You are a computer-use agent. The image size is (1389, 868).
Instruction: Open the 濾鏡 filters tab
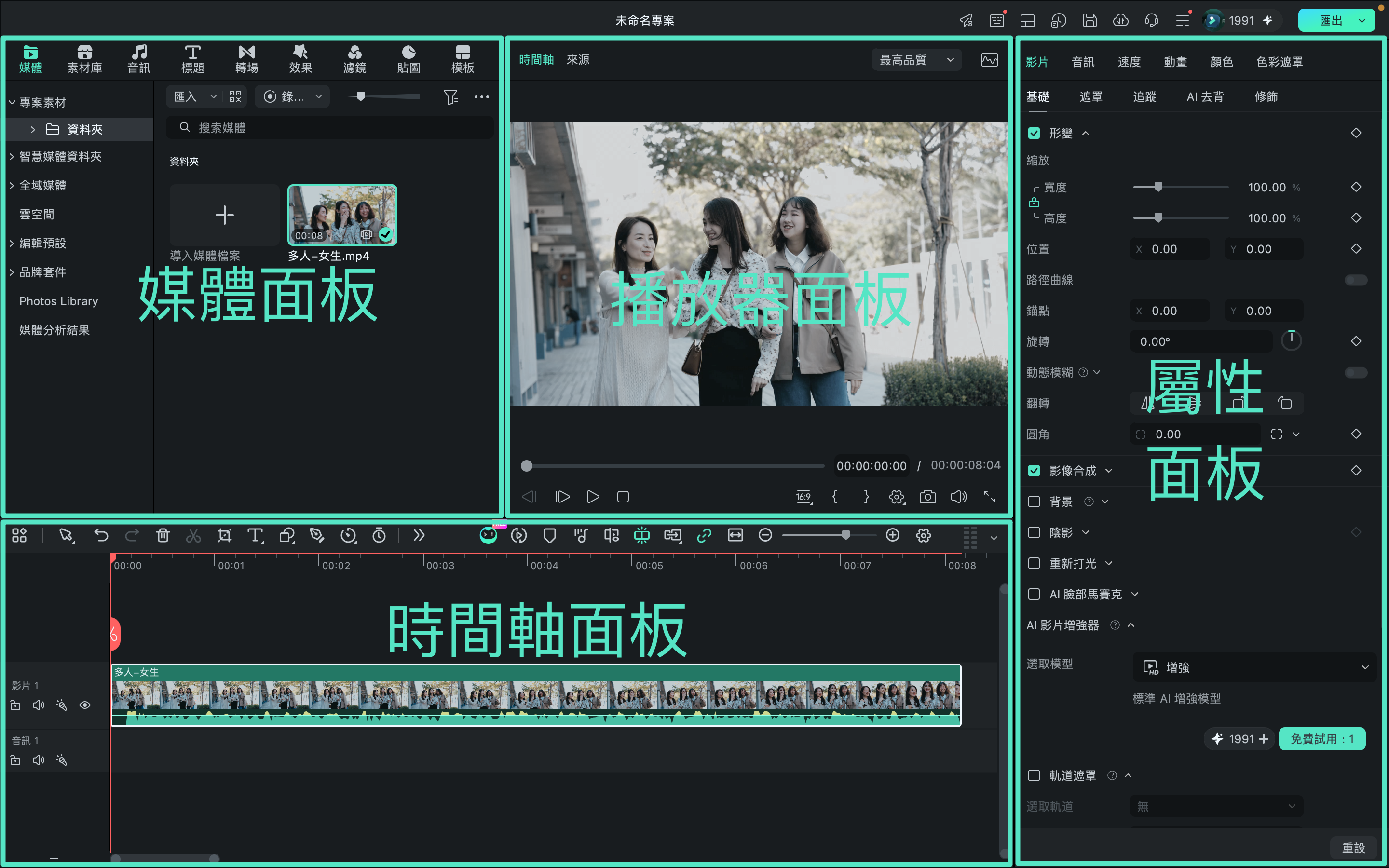click(x=354, y=59)
